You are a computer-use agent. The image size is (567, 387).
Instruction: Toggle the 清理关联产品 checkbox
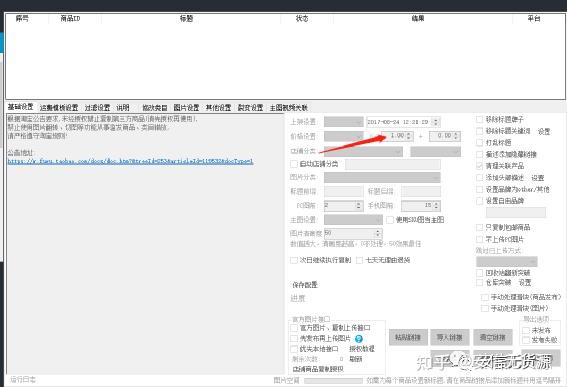point(479,166)
